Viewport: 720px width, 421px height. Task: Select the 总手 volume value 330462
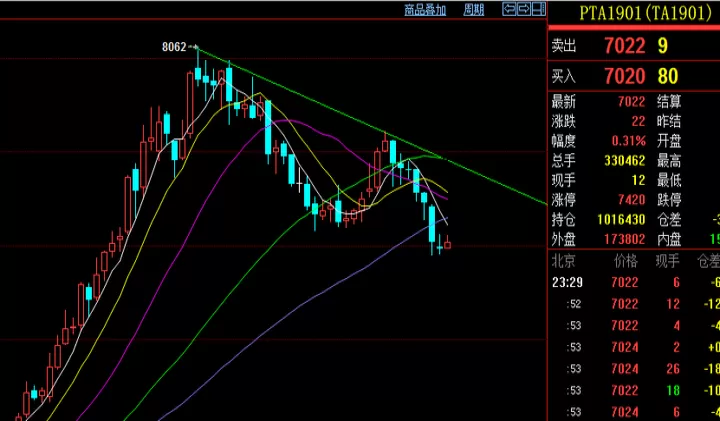click(x=625, y=160)
